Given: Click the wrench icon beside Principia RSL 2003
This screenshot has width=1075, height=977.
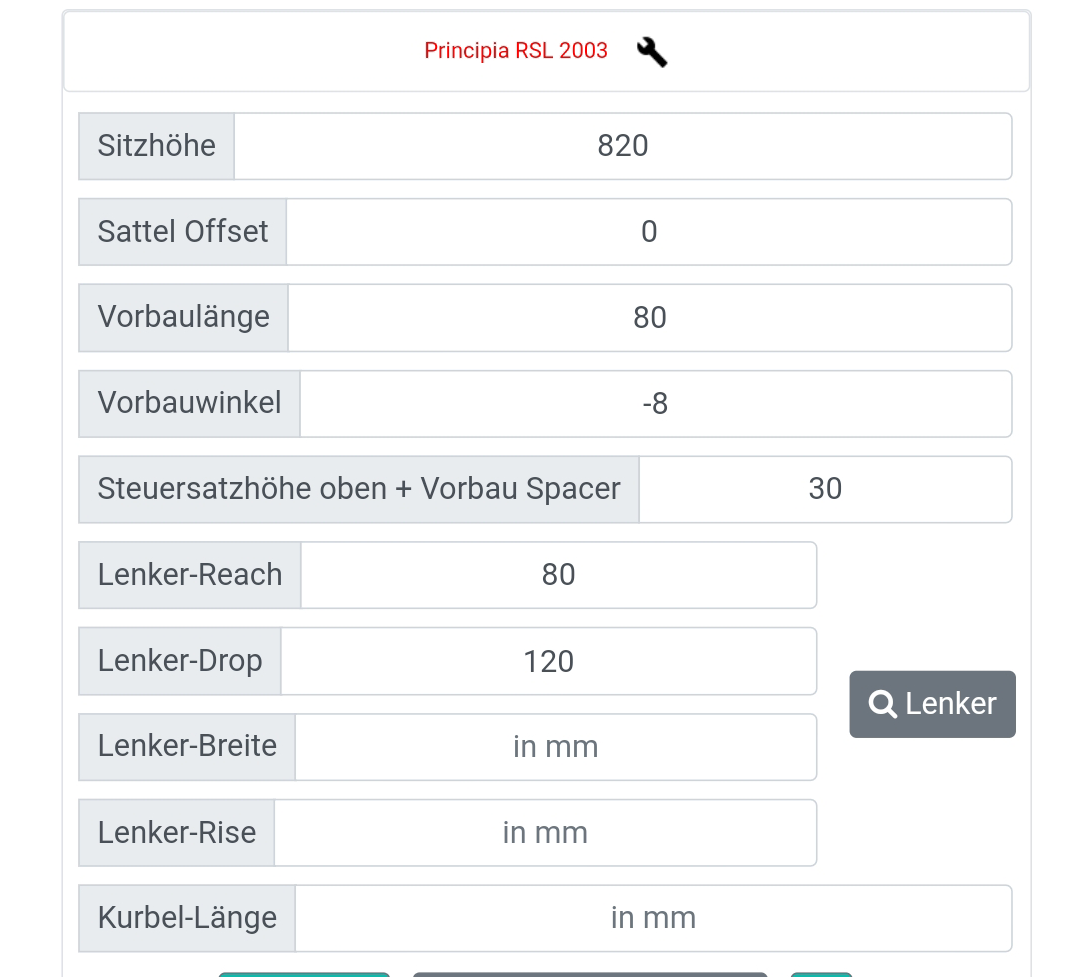Looking at the screenshot, I should click(x=652, y=51).
